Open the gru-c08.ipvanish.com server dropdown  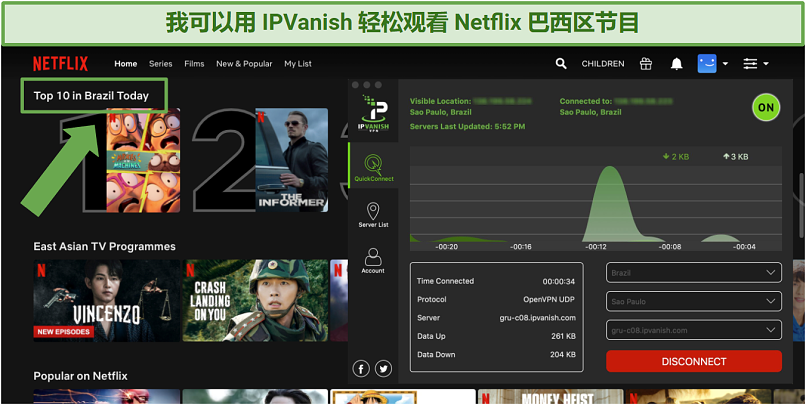pos(694,330)
